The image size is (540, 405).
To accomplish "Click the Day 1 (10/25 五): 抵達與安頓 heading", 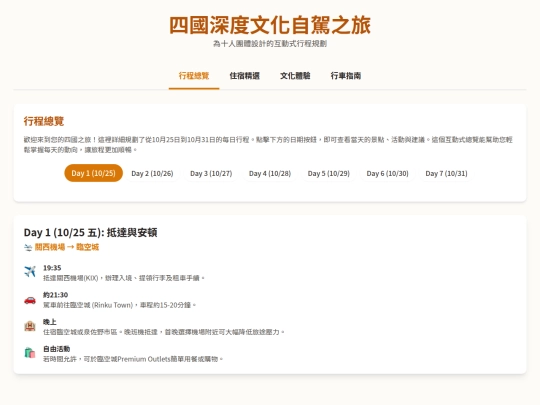I will [91, 232].
